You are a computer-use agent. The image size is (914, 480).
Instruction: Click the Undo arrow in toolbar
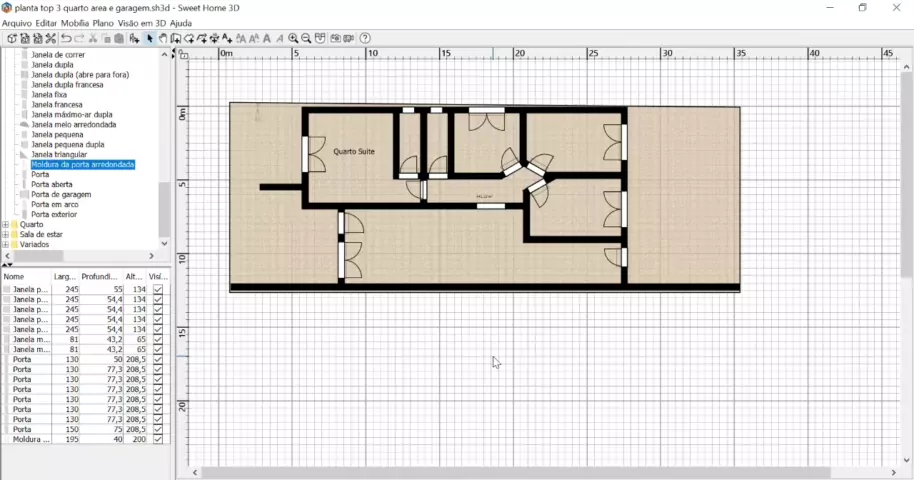[x=66, y=39]
